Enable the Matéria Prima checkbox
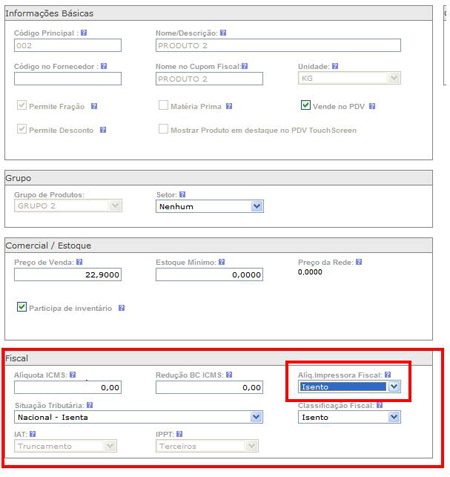This screenshot has height=477, width=450. 163,105
